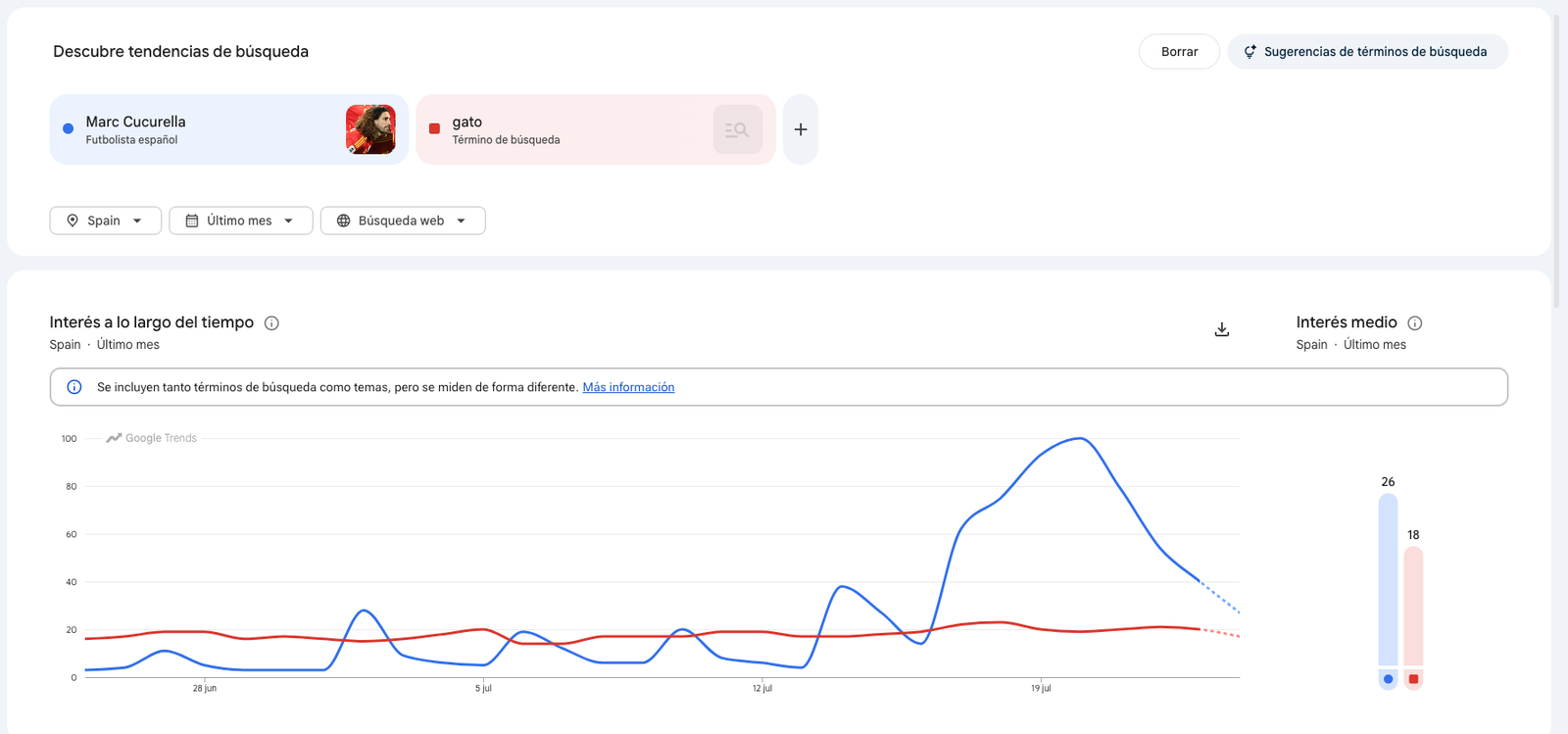Click the blue dot in Marc Cucurella card
Image resolution: width=1568 pixels, height=734 pixels.
click(68, 128)
